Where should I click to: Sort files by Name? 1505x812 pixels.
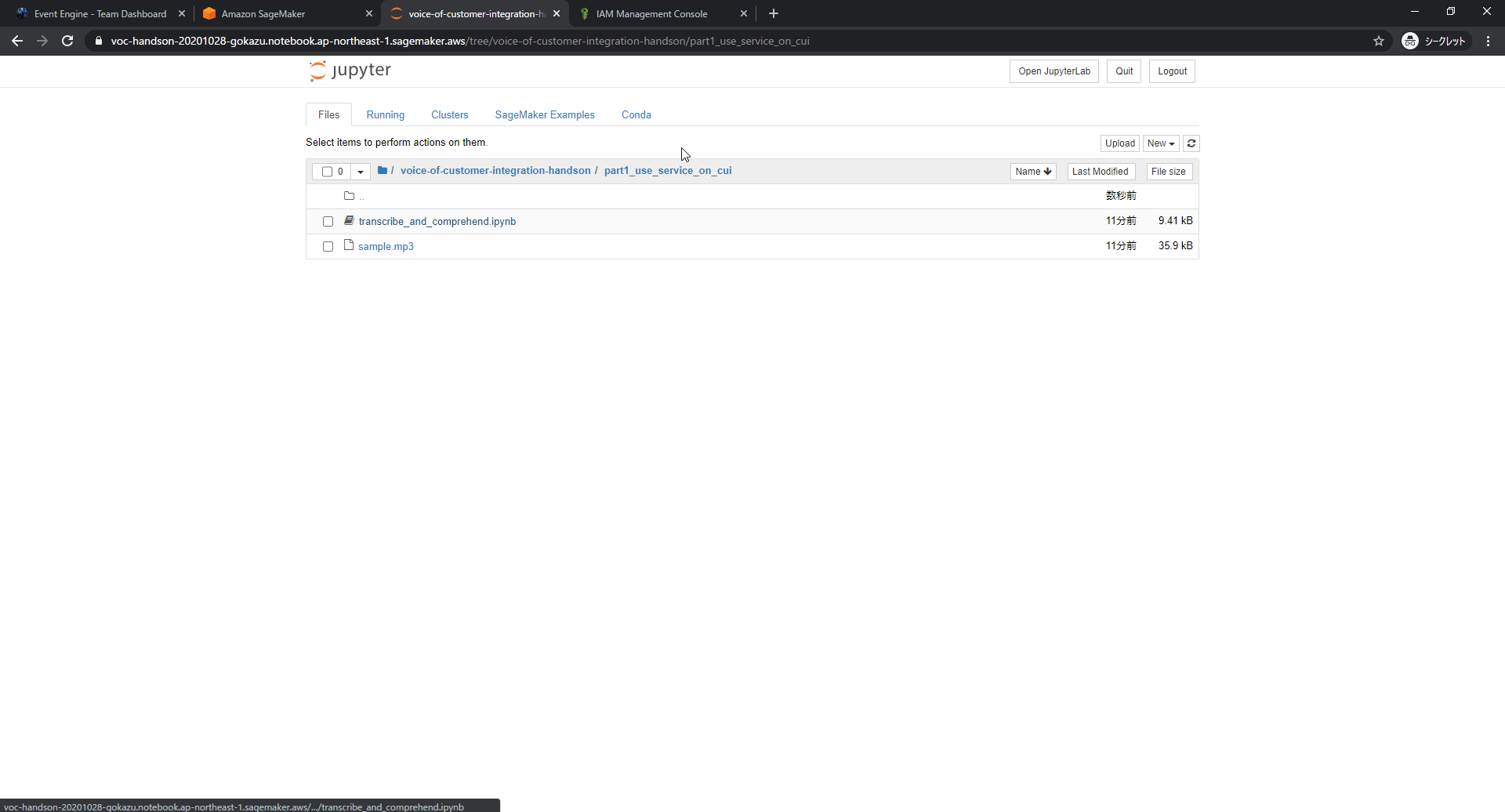1033,172
